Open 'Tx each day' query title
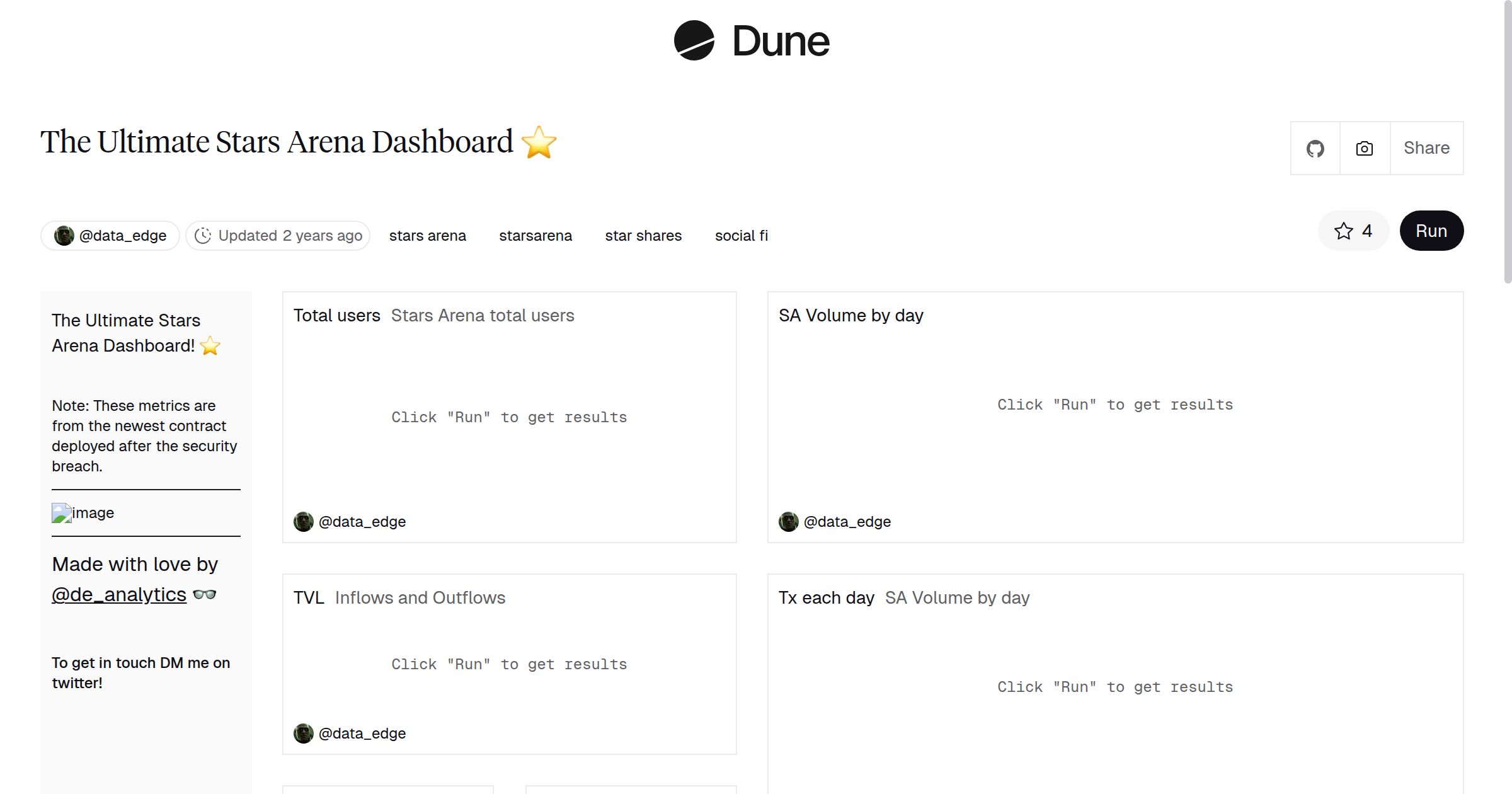This screenshot has height=794, width=1512. tap(826, 598)
